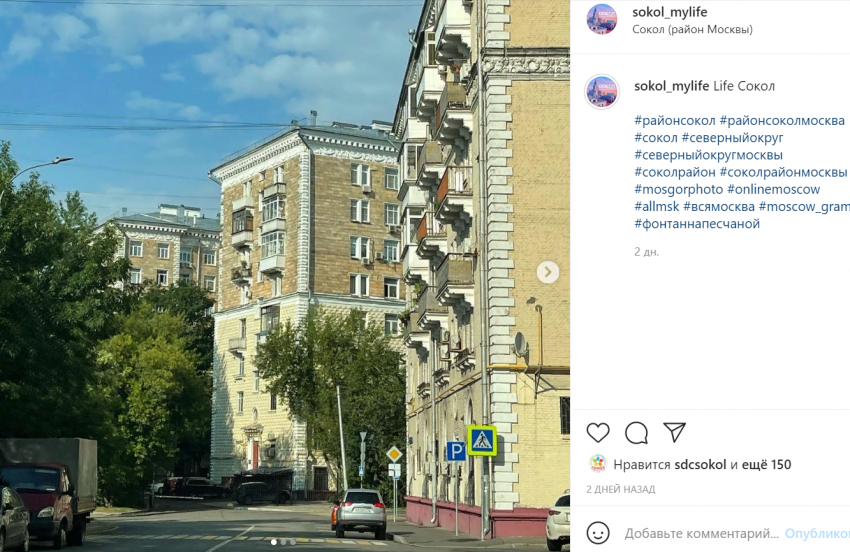
Task: Open sokol_mylife avatar beside caption
Action: [602, 92]
